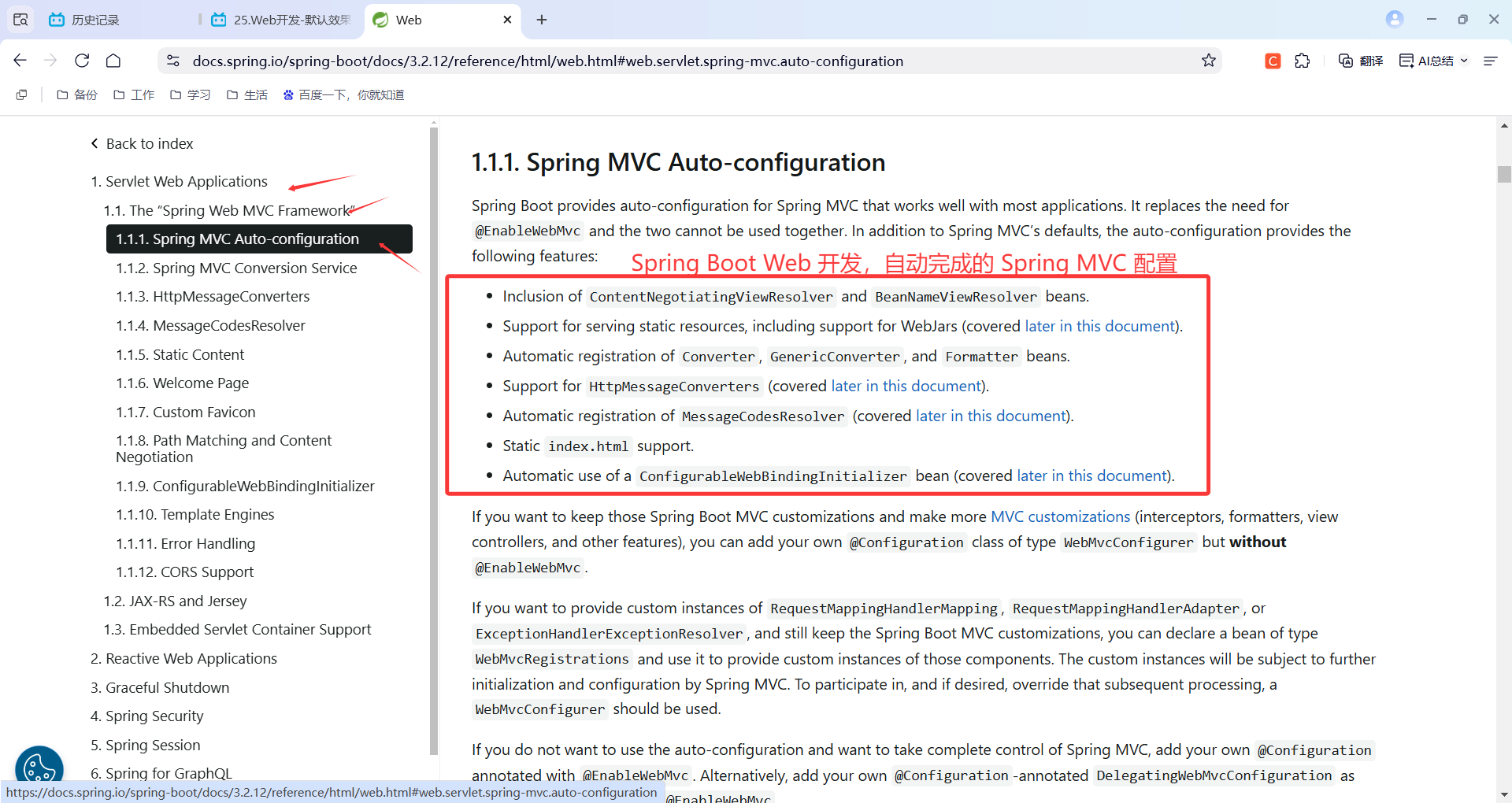Open 1.1.3. HttpMessageConverters section

[x=213, y=296]
